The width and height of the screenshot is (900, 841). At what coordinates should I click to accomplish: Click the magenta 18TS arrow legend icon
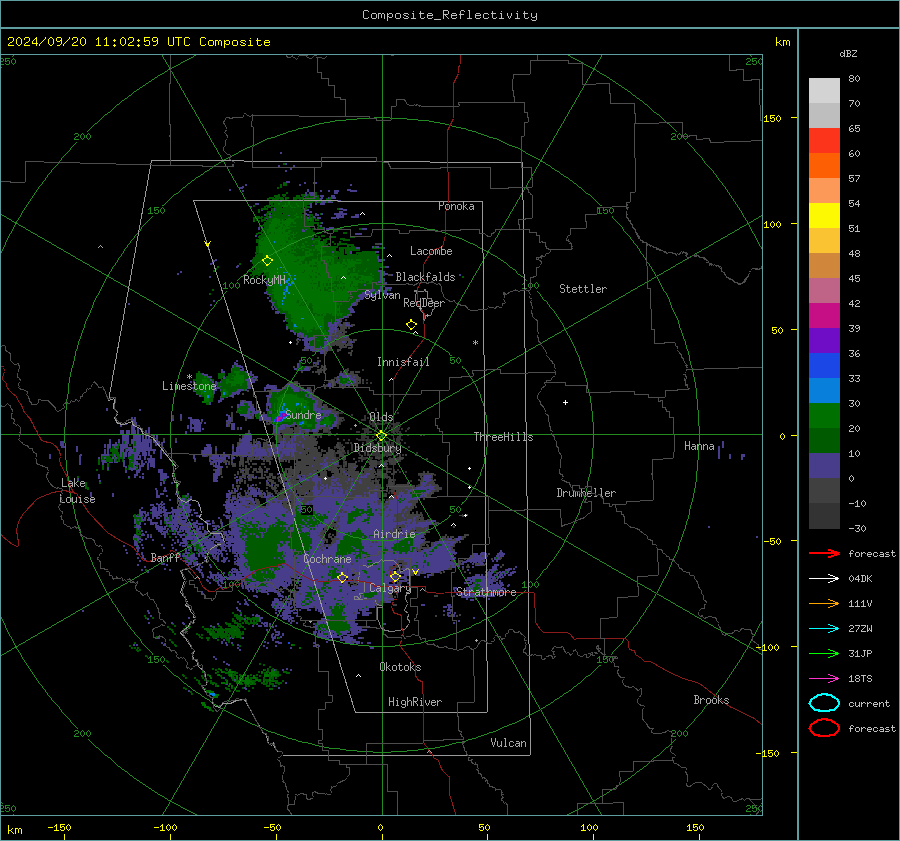[824, 679]
